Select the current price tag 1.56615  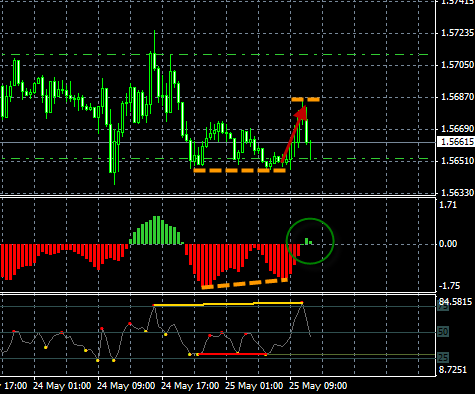point(456,142)
